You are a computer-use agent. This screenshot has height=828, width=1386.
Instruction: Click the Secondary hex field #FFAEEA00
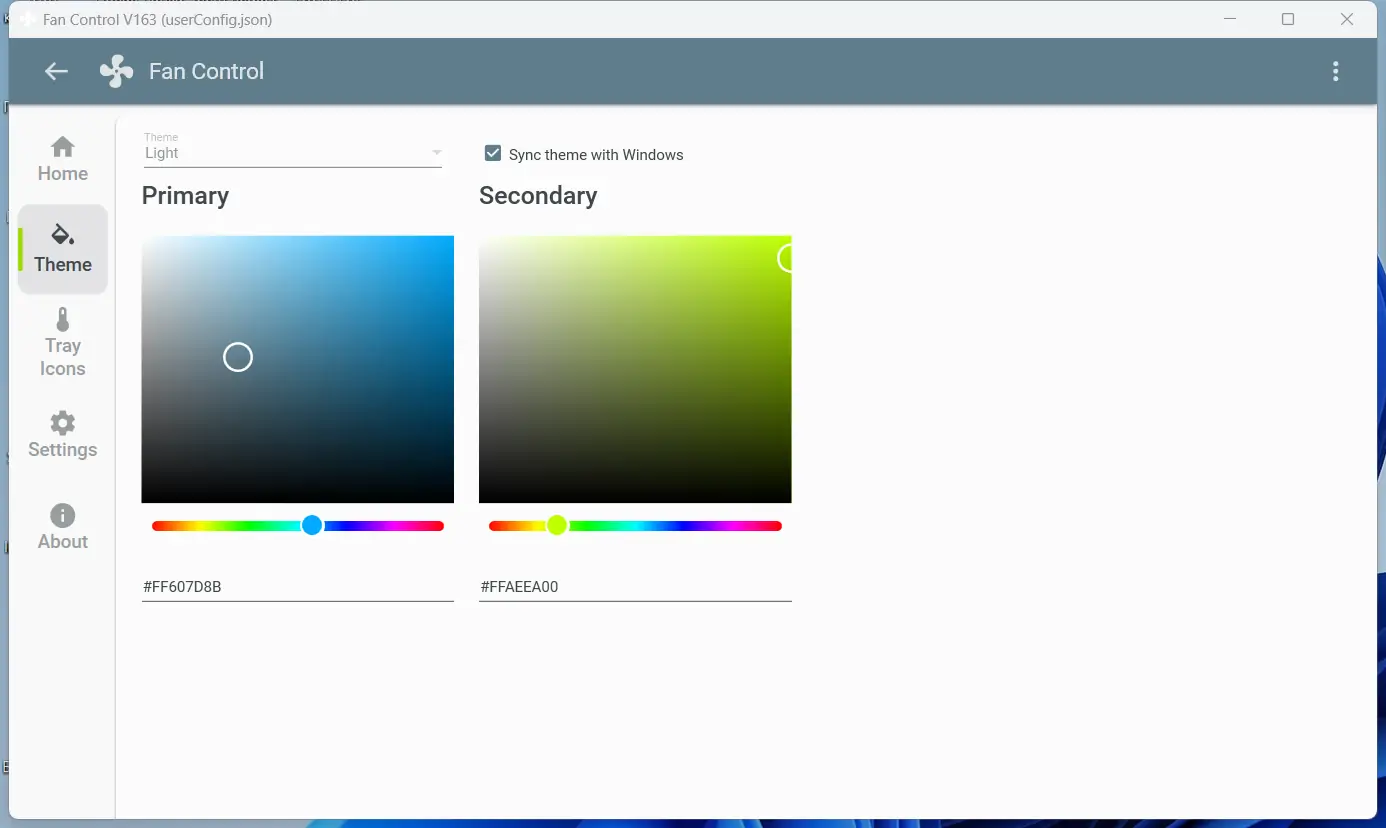[x=635, y=587]
